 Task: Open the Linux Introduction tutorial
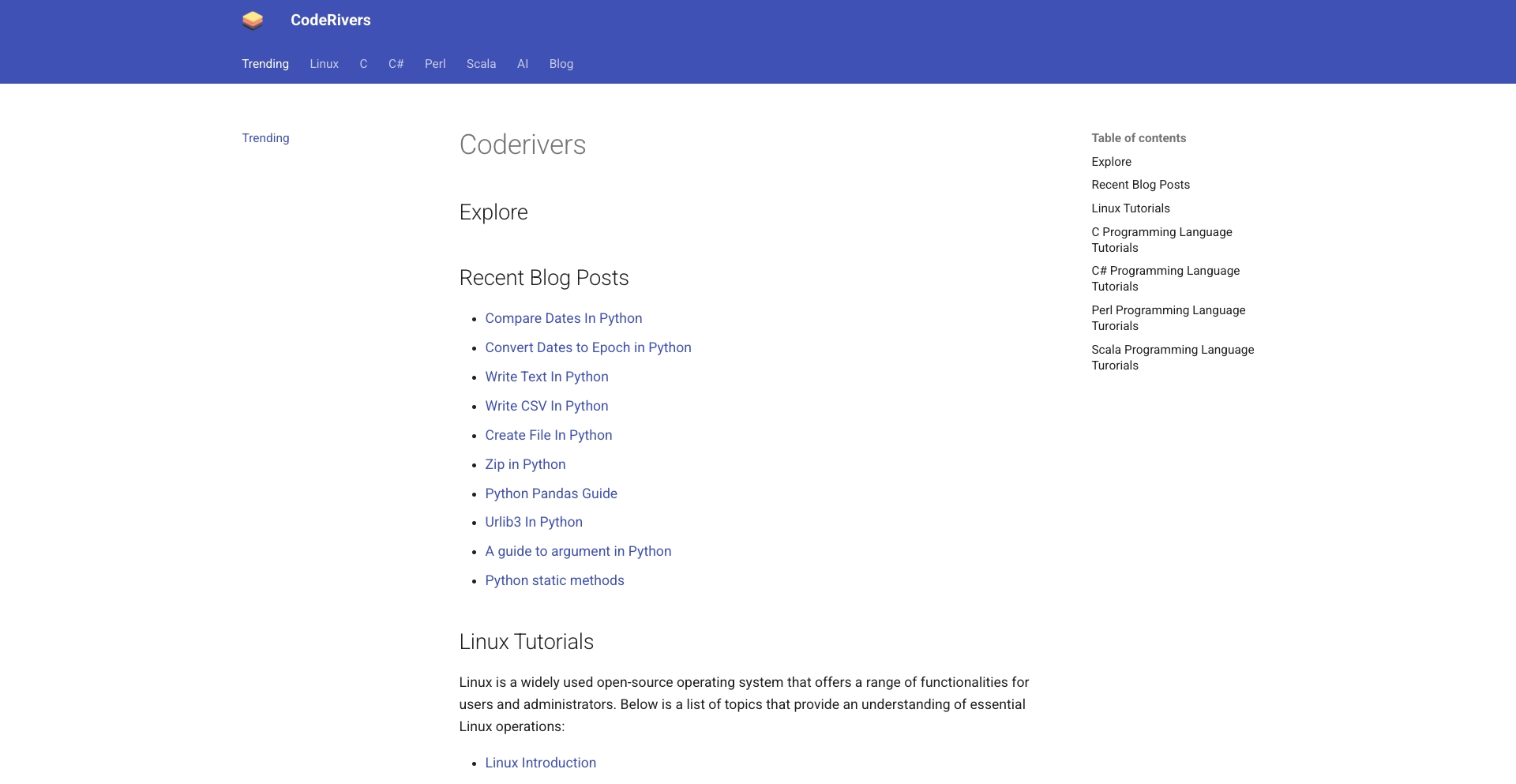540,762
